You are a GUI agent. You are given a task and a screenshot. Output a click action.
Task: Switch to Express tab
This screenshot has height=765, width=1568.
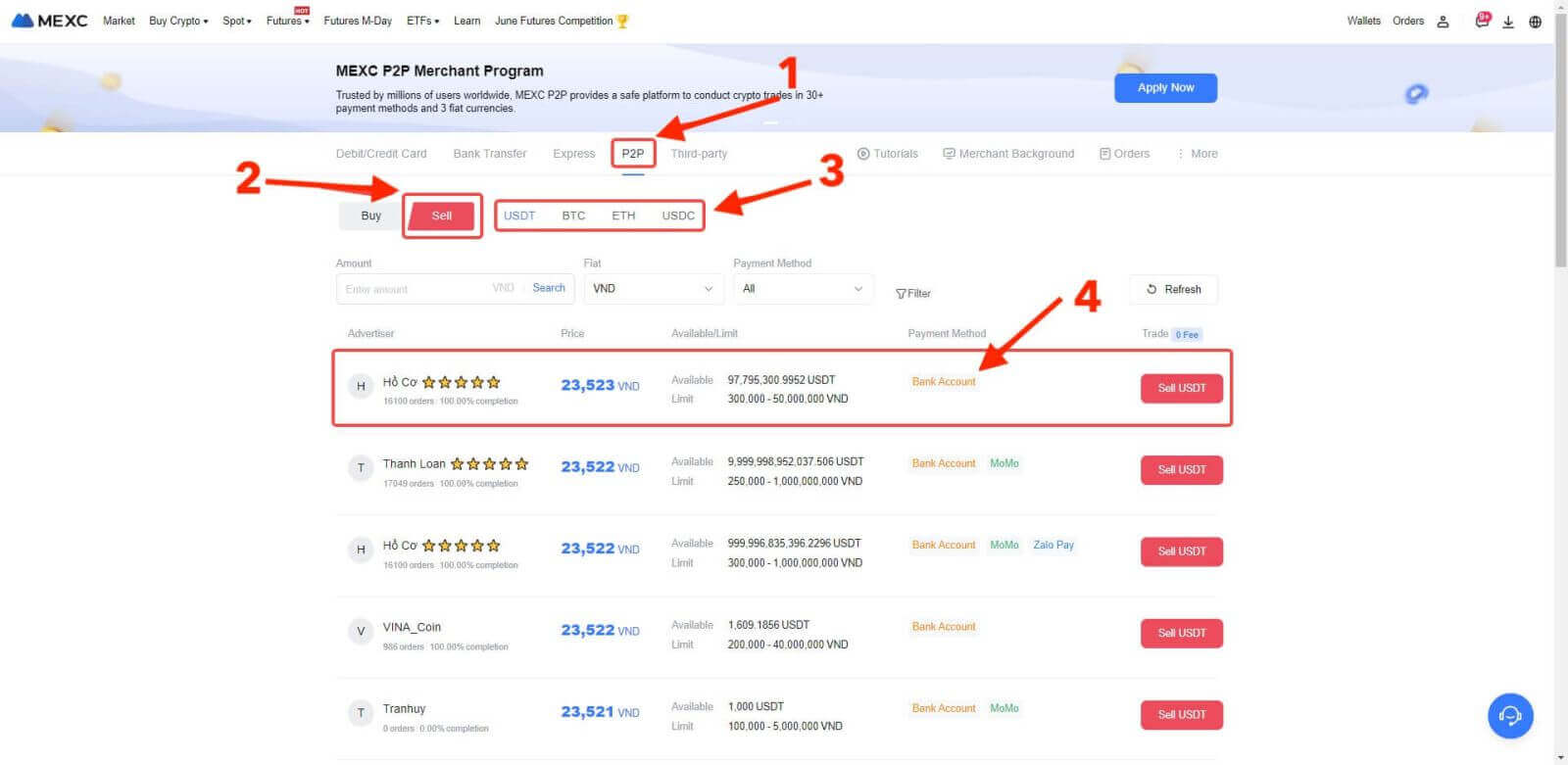coord(573,154)
